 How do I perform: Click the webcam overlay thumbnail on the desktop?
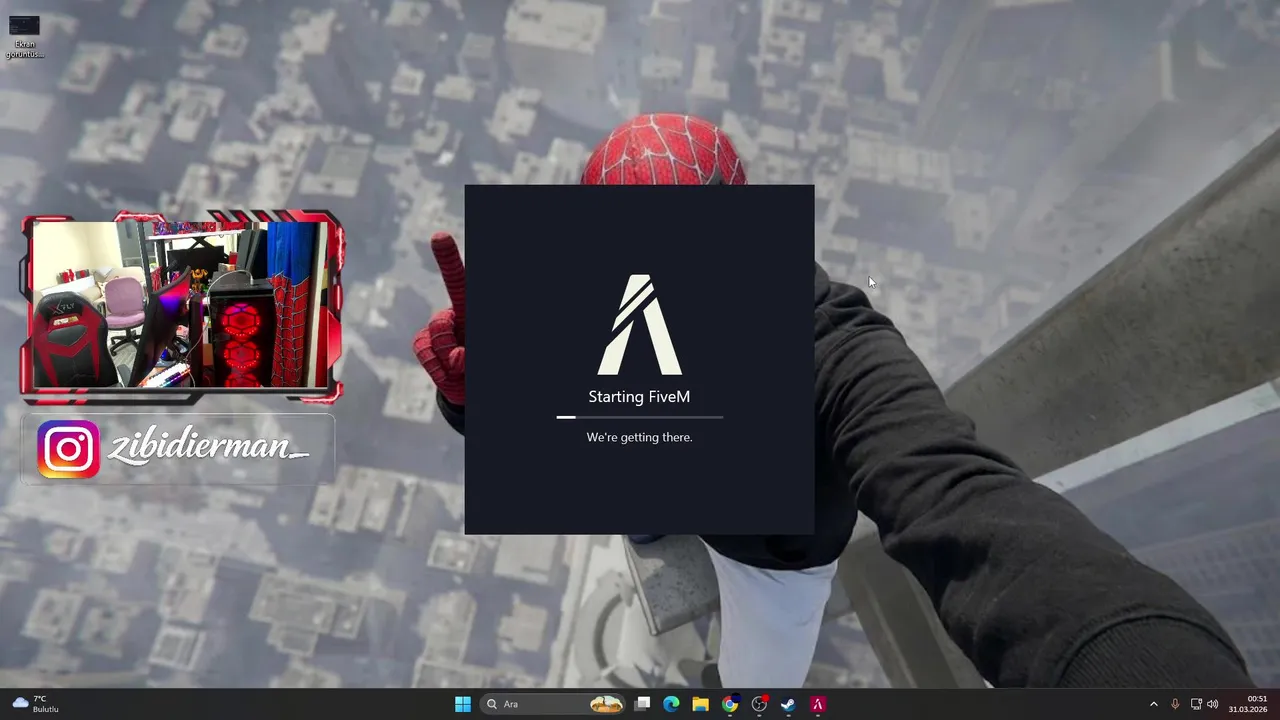pyautogui.click(x=182, y=306)
